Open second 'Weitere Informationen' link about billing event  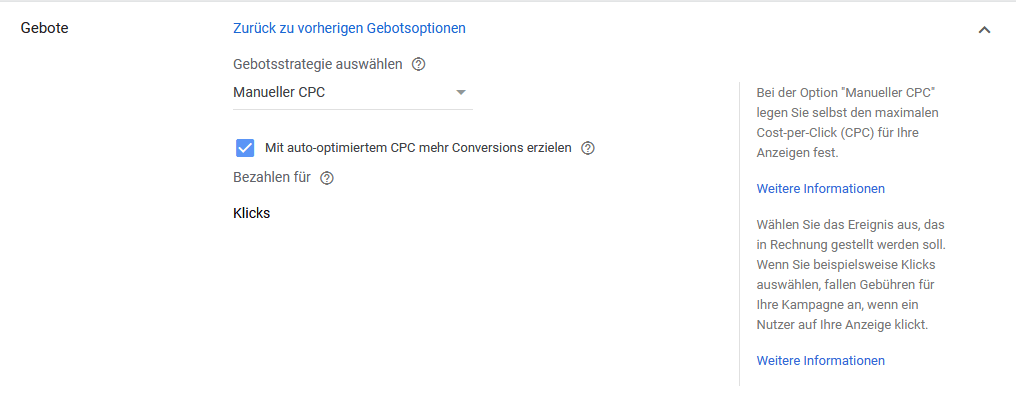tap(820, 361)
